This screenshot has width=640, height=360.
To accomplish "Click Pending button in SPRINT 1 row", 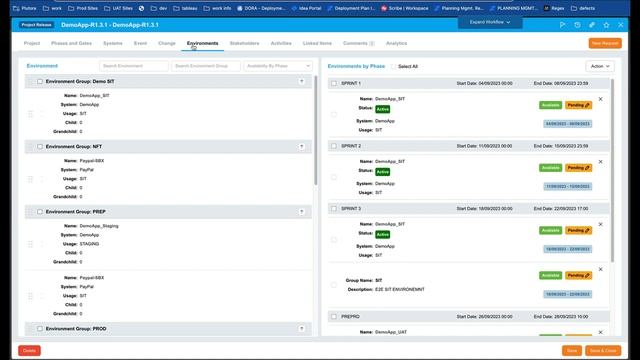I will coord(578,105).
